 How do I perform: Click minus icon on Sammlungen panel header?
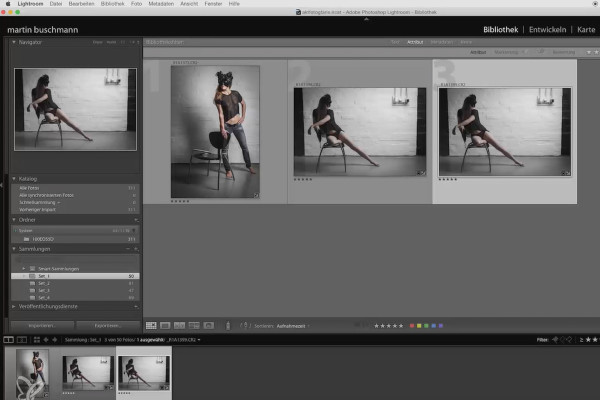pos(128,249)
